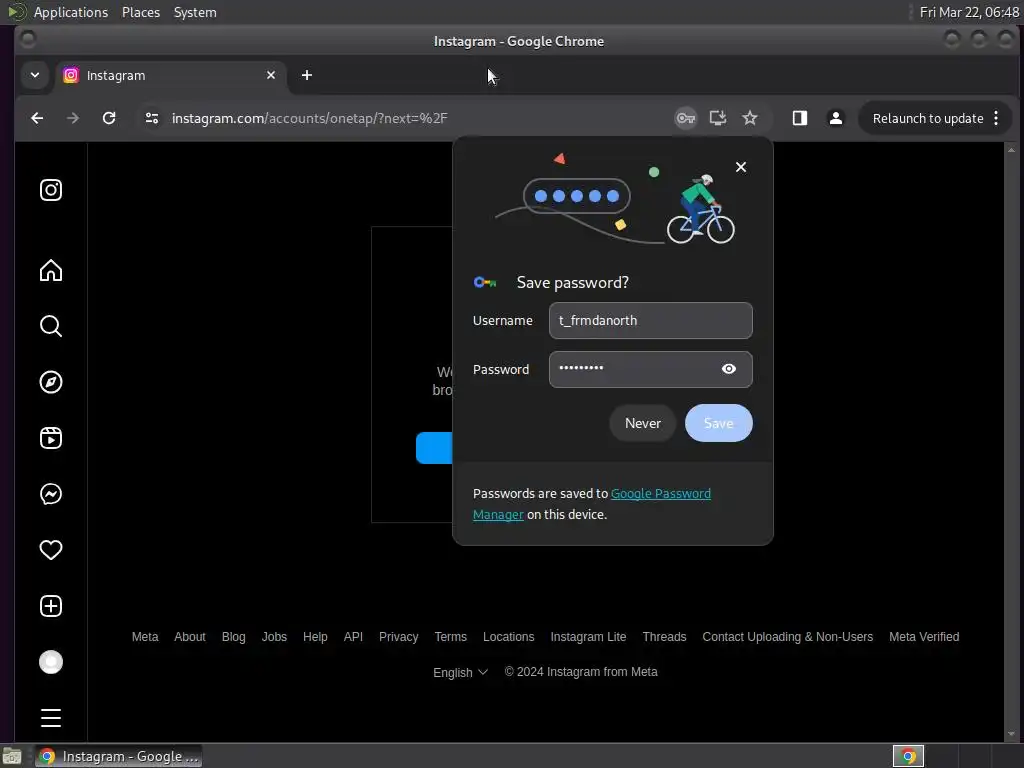
Task: Bookmark this page with star icon
Action: (x=750, y=118)
